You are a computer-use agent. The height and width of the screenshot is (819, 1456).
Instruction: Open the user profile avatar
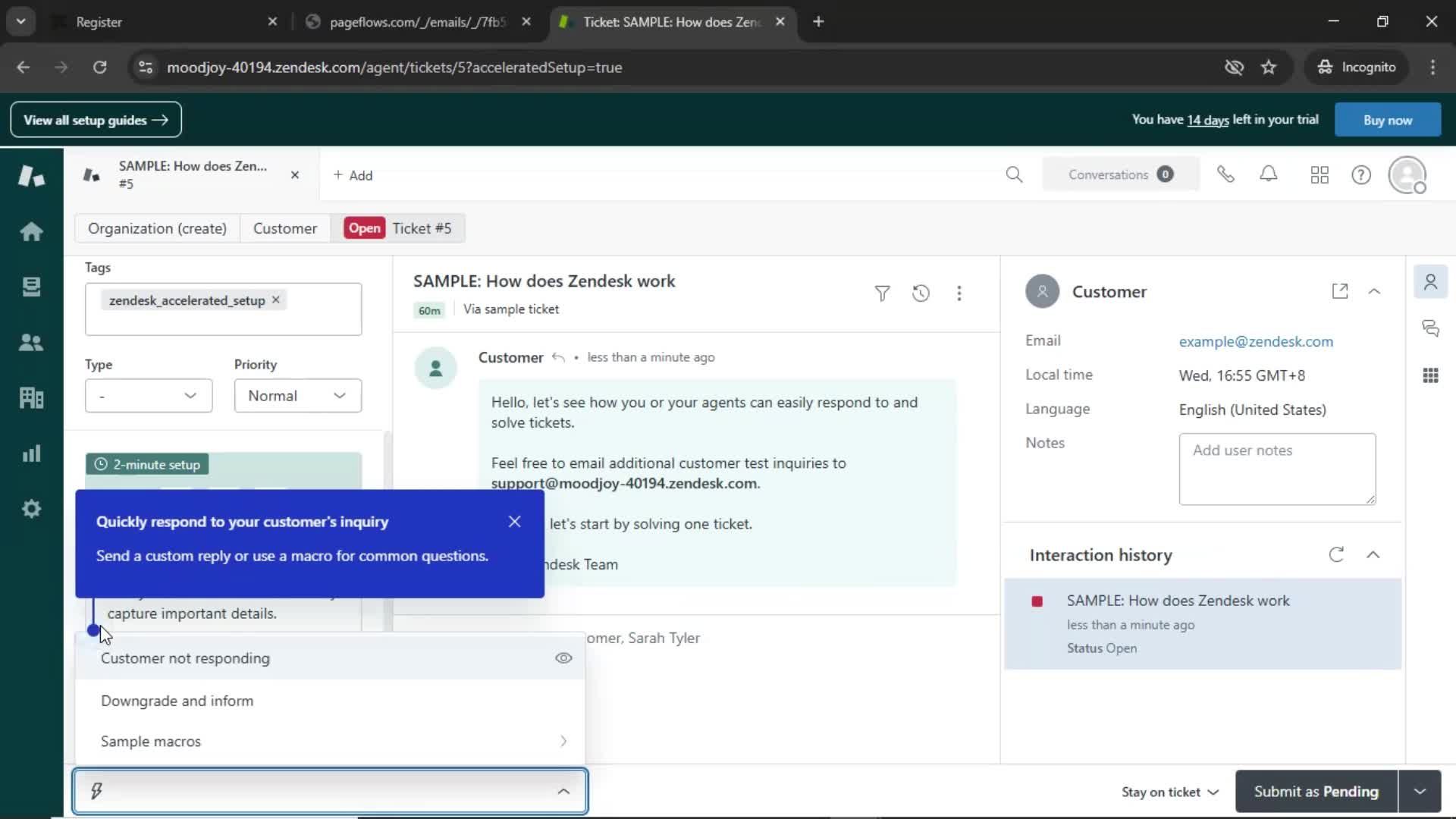[1407, 175]
